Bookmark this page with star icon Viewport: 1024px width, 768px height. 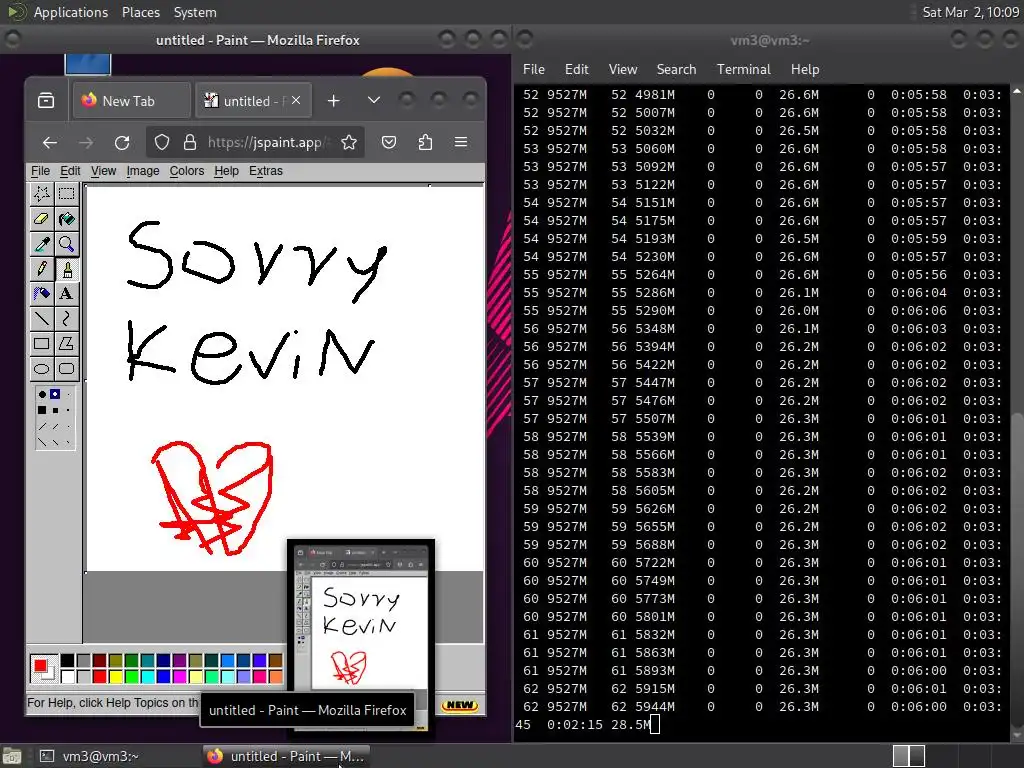pyautogui.click(x=349, y=142)
